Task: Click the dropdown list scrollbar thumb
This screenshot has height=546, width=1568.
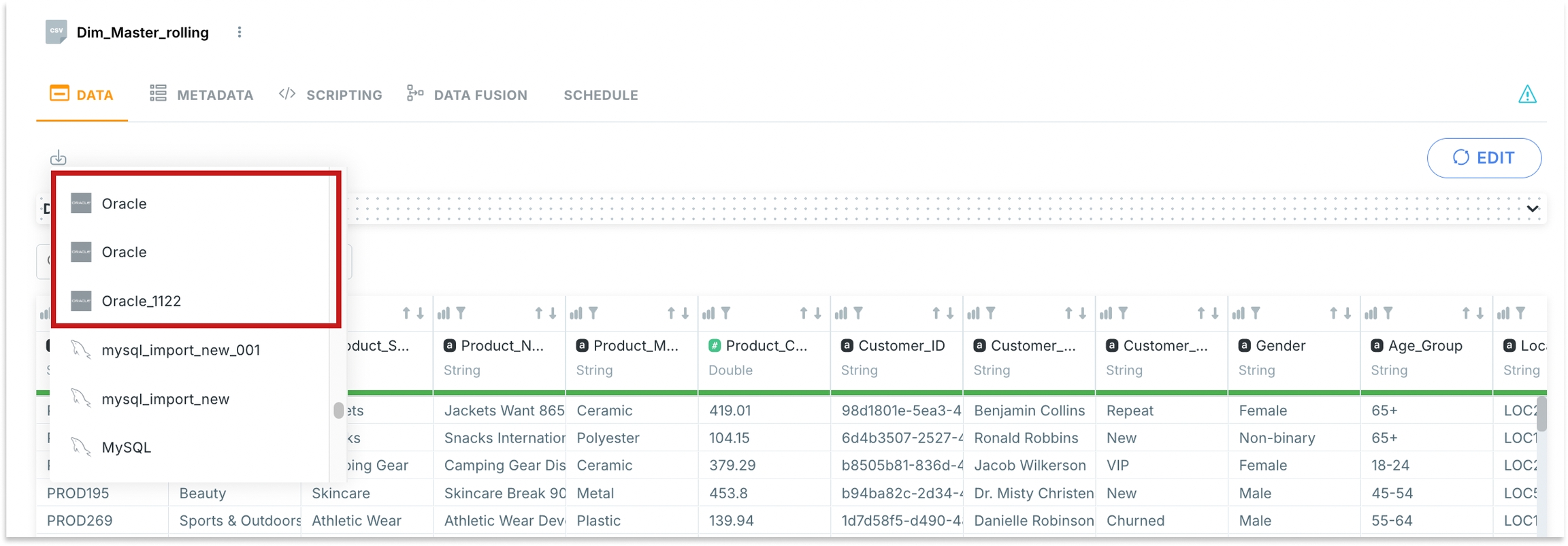Action: 338,411
